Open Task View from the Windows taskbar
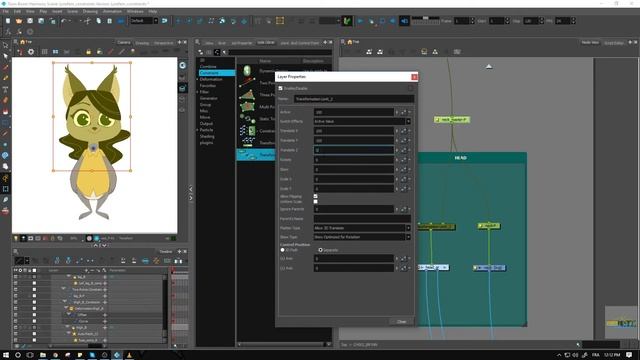This screenshot has height=360, width=640. click(x=30, y=355)
